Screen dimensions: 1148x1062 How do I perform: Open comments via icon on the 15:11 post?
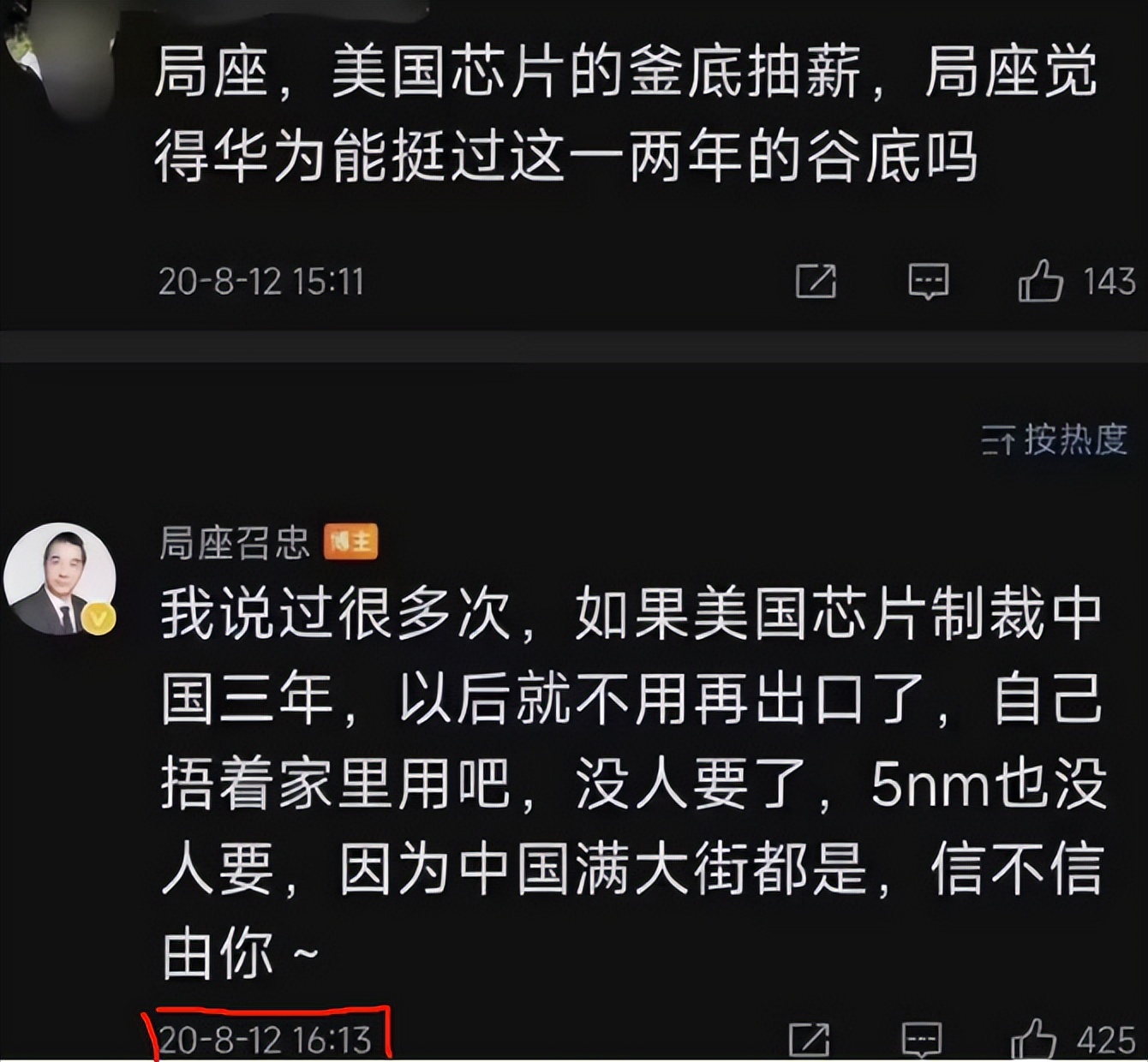point(928,281)
